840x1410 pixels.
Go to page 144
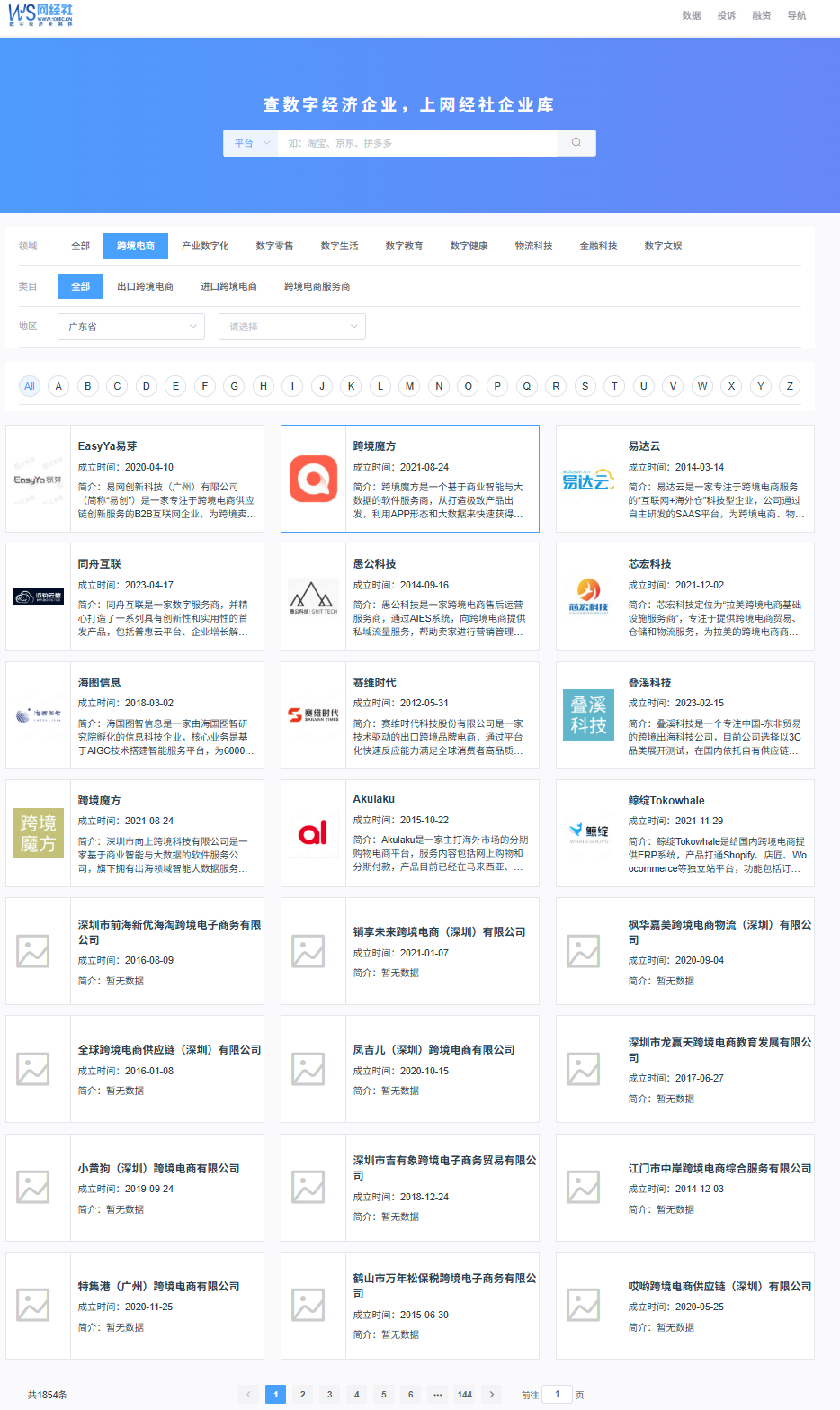pos(465,1394)
